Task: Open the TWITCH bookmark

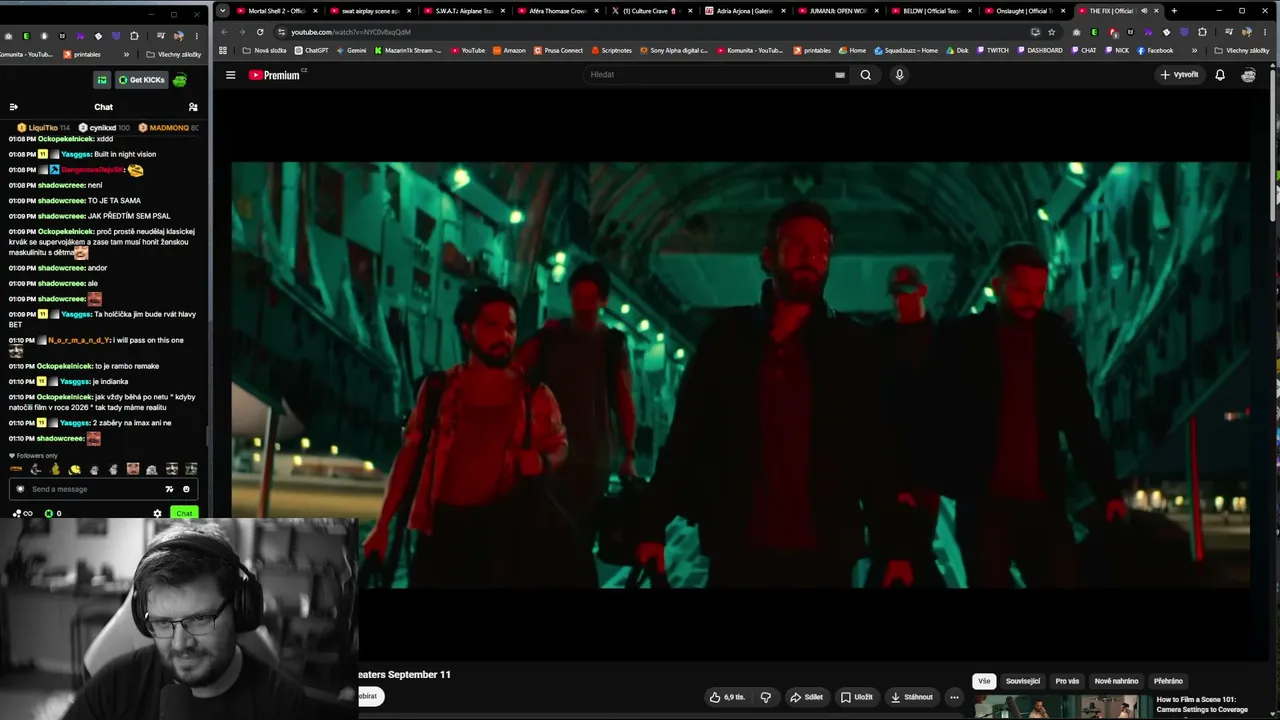Action: click(992, 51)
